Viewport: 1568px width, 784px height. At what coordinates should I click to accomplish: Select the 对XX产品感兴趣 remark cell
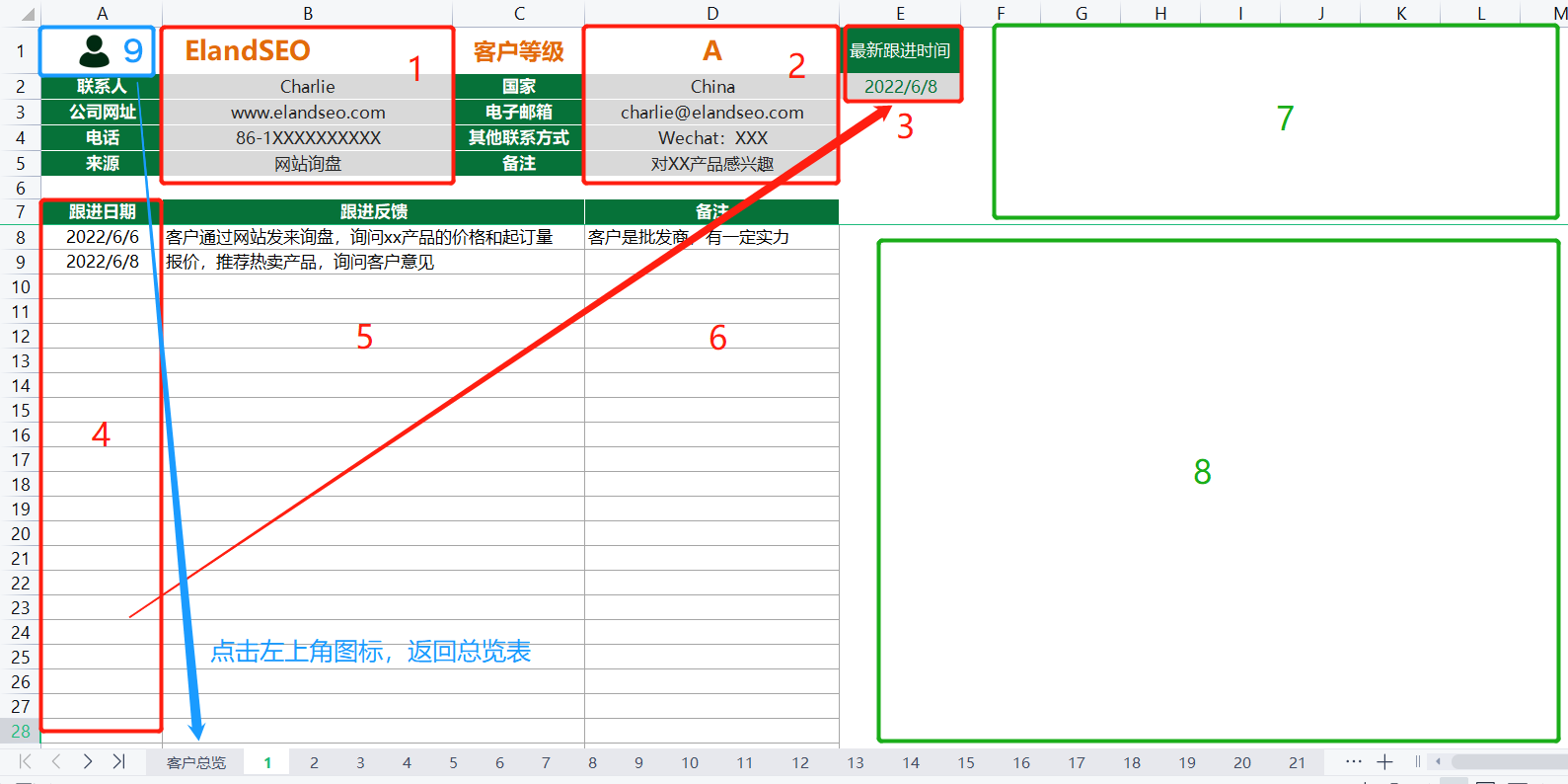pyautogui.click(x=712, y=163)
